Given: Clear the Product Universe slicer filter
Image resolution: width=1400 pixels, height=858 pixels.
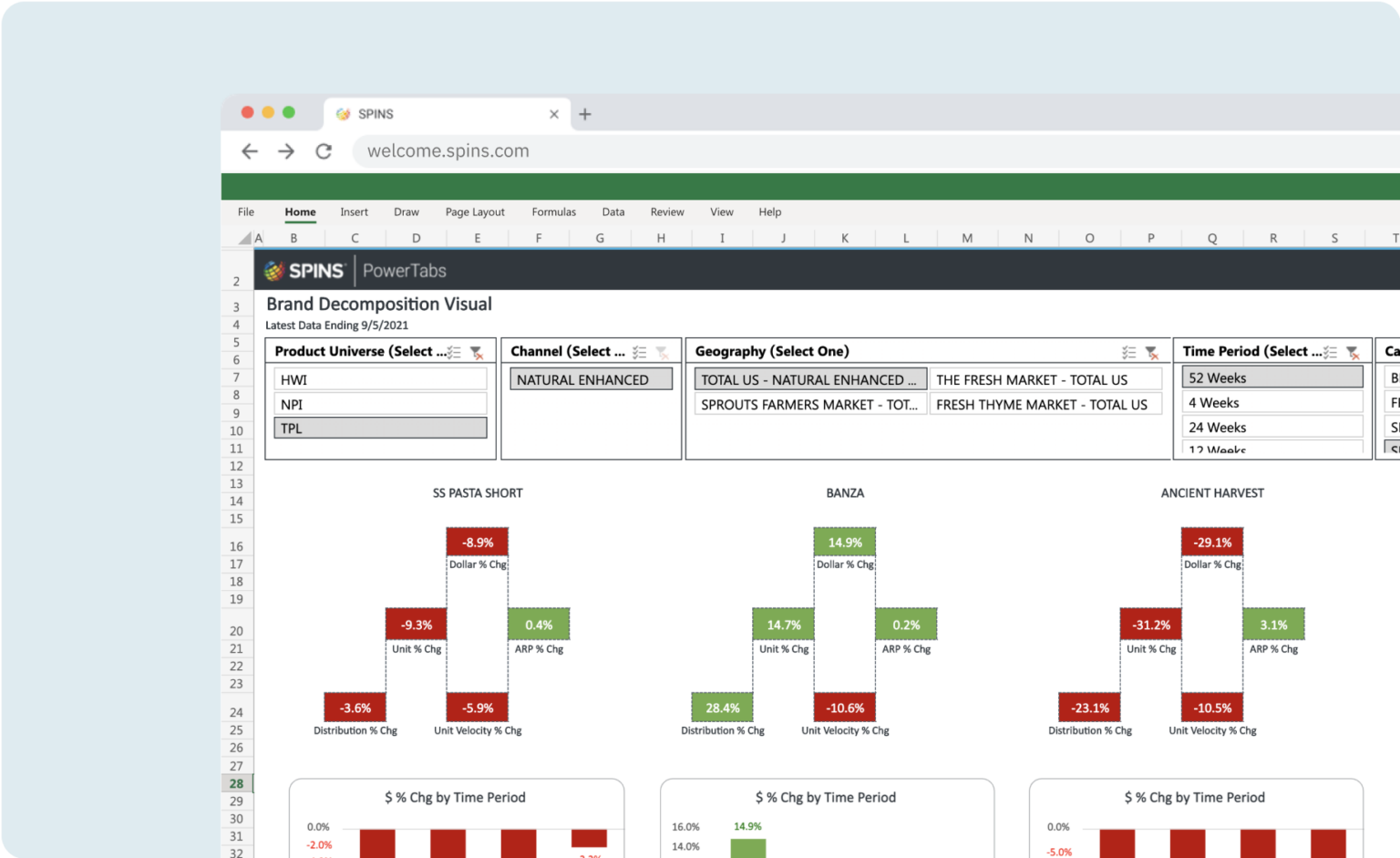Looking at the screenshot, I should coord(476,351).
